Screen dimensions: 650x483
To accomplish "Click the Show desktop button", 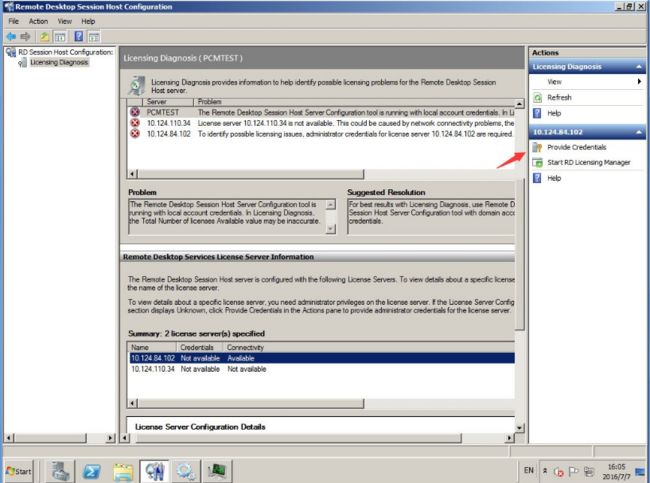I will click(x=641, y=471).
